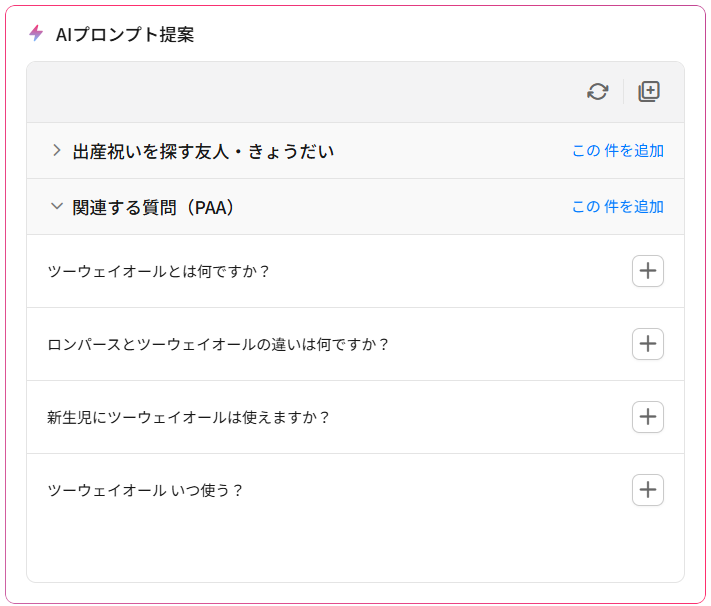This screenshot has height=606, width=711.
Task: Expand the 出産祝いを探す友人・きょうだい section chevron
Action: pos(57,151)
